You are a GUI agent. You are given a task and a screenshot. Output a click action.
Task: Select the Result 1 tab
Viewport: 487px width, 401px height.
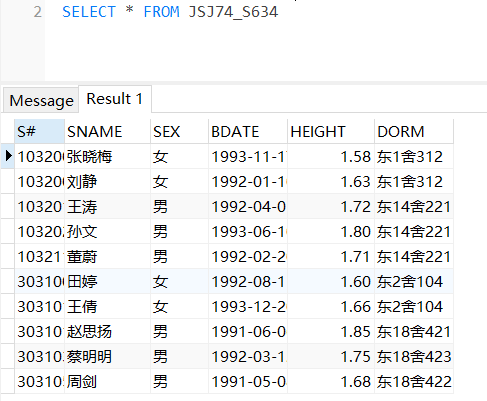click(x=115, y=99)
